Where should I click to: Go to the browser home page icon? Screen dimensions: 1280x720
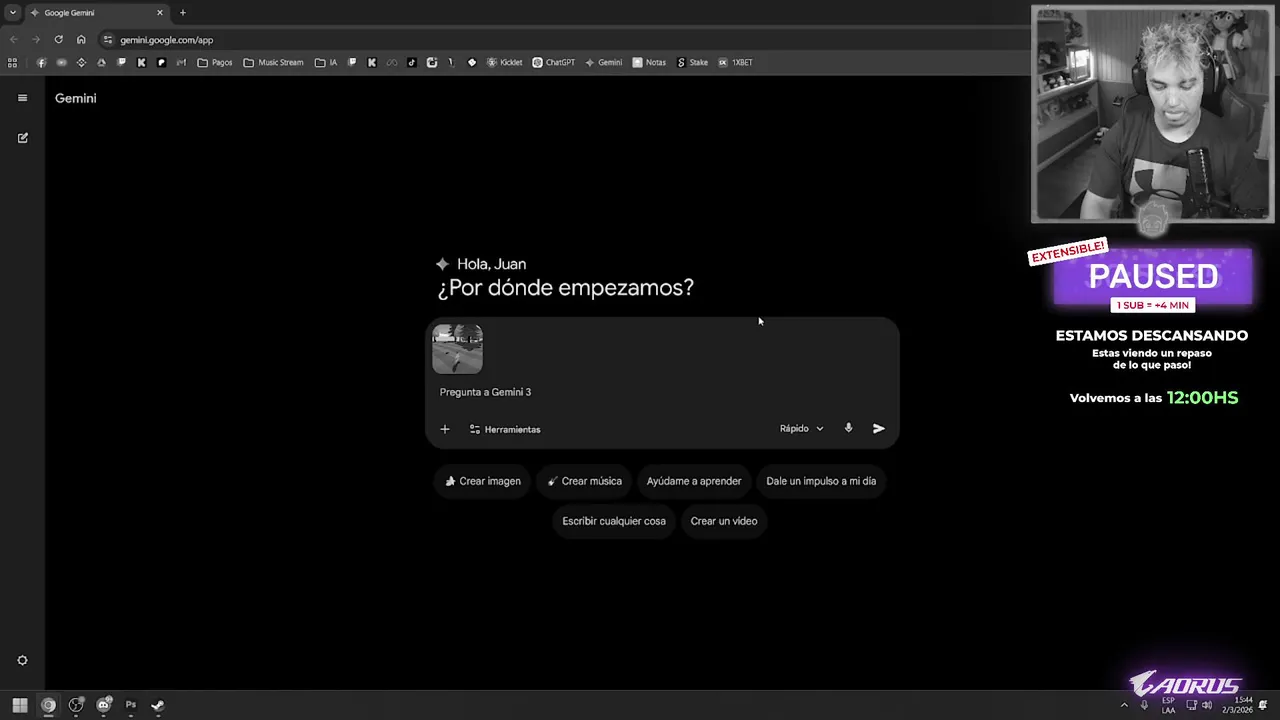[81, 40]
